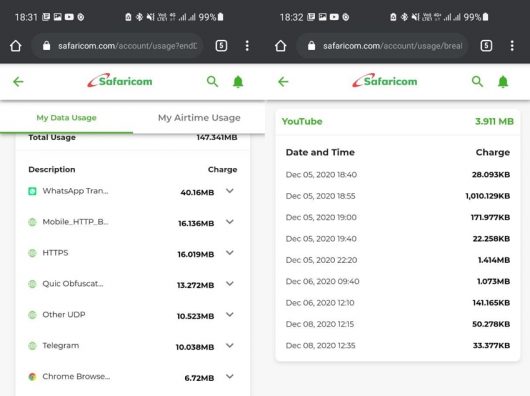Go back using the left Safaricom arrow
This screenshot has height=396, width=530.
click(x=18, y=81)
